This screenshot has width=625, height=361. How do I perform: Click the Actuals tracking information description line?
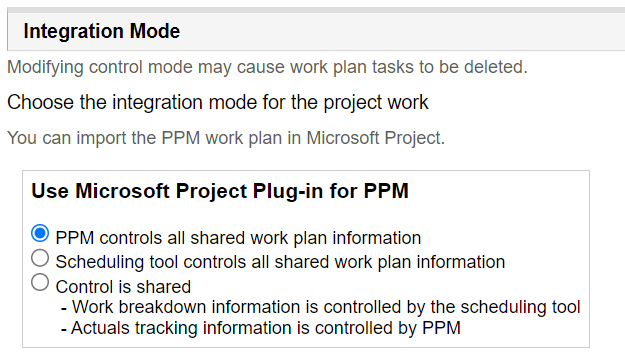coord(261,328)
